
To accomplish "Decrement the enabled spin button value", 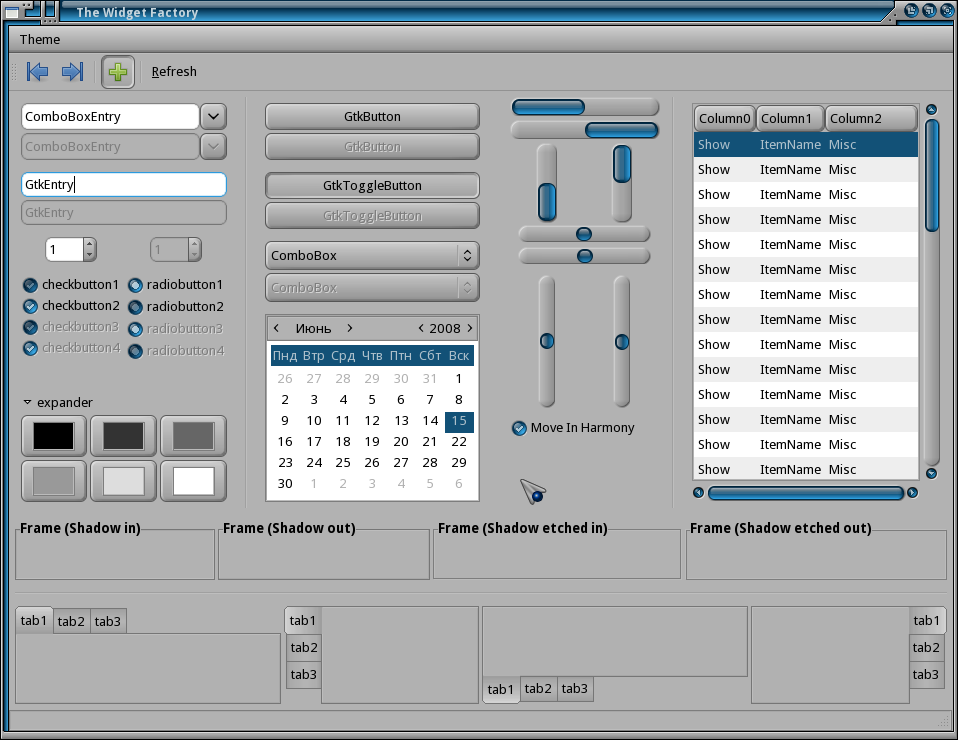I will [90, 255].
